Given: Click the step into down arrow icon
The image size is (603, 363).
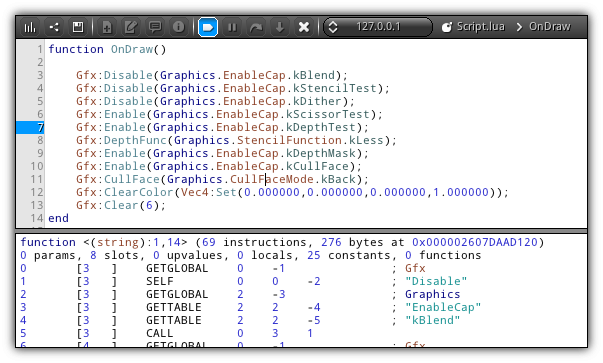Looking at the screenshot, I should click(280, 27).
